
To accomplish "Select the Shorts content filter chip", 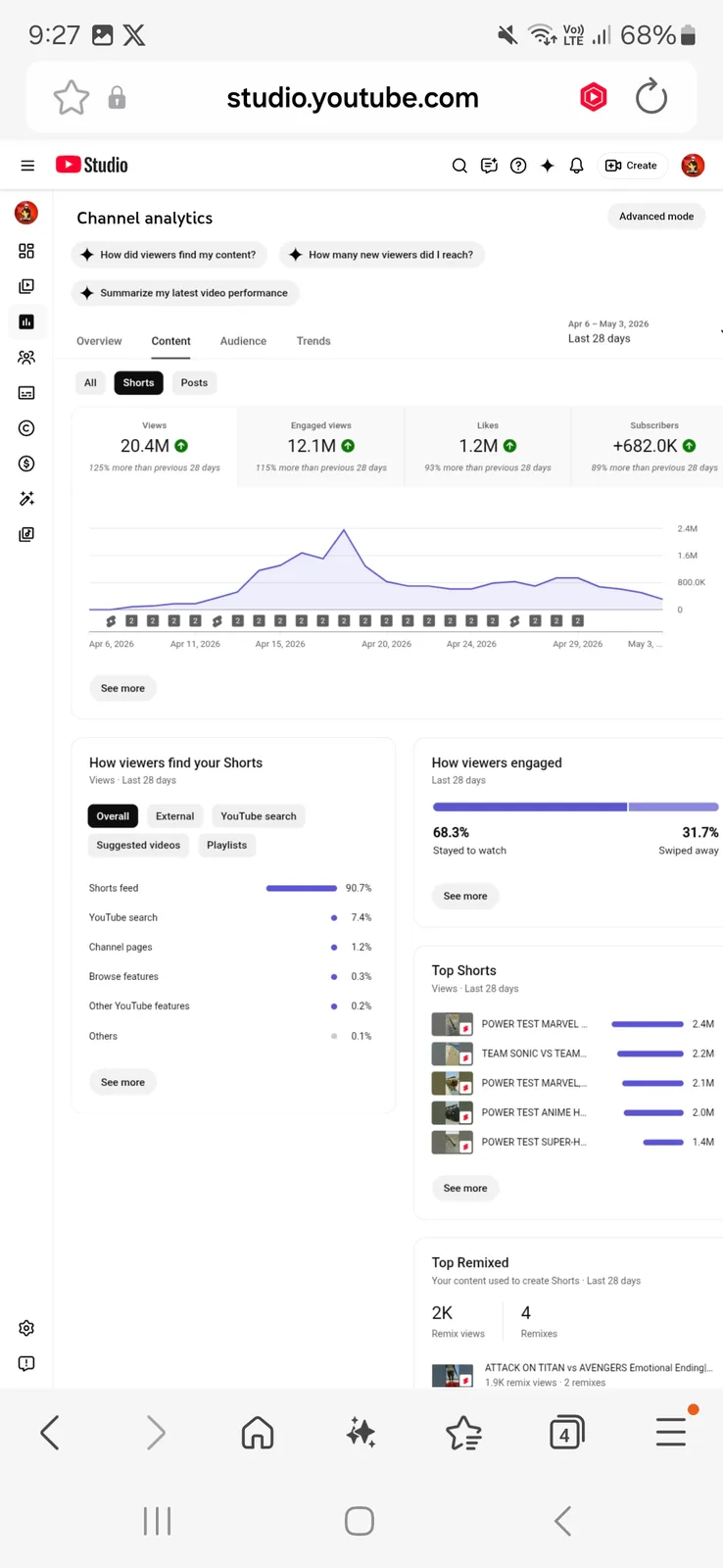I will [138, 383].
